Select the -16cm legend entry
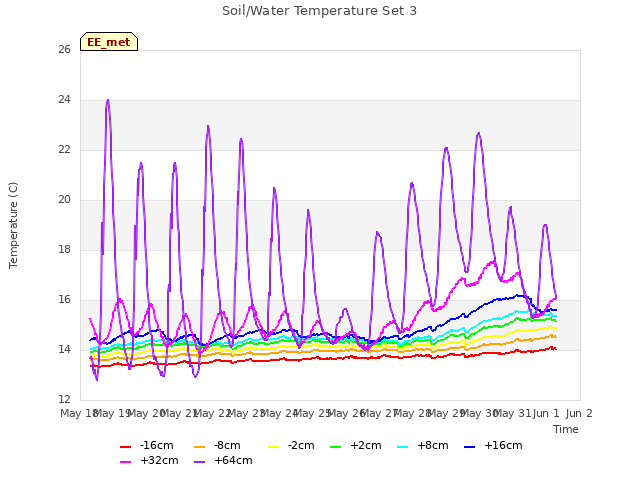 coord(147,445)
